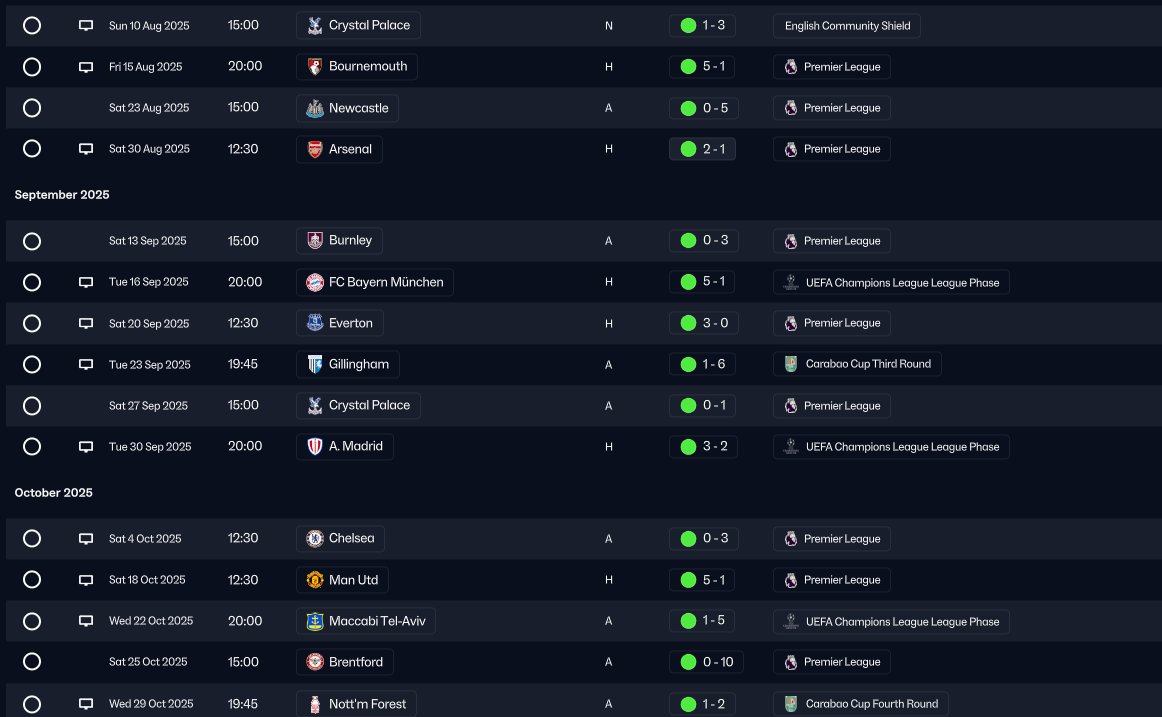Click the Man Utd crest icon
This screenshot has height=717, width=1162.
tap(315, 580)
